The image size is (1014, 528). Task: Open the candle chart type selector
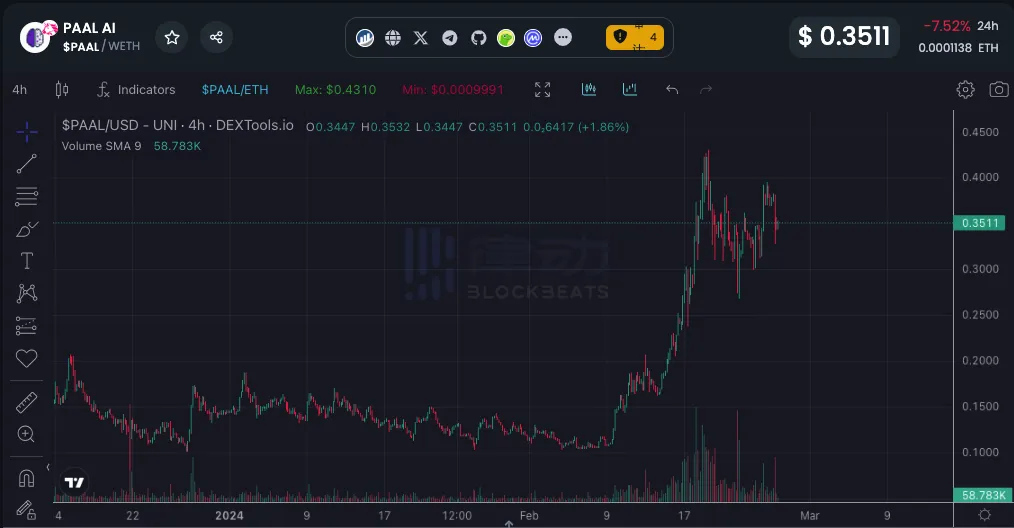click(61, 90)
